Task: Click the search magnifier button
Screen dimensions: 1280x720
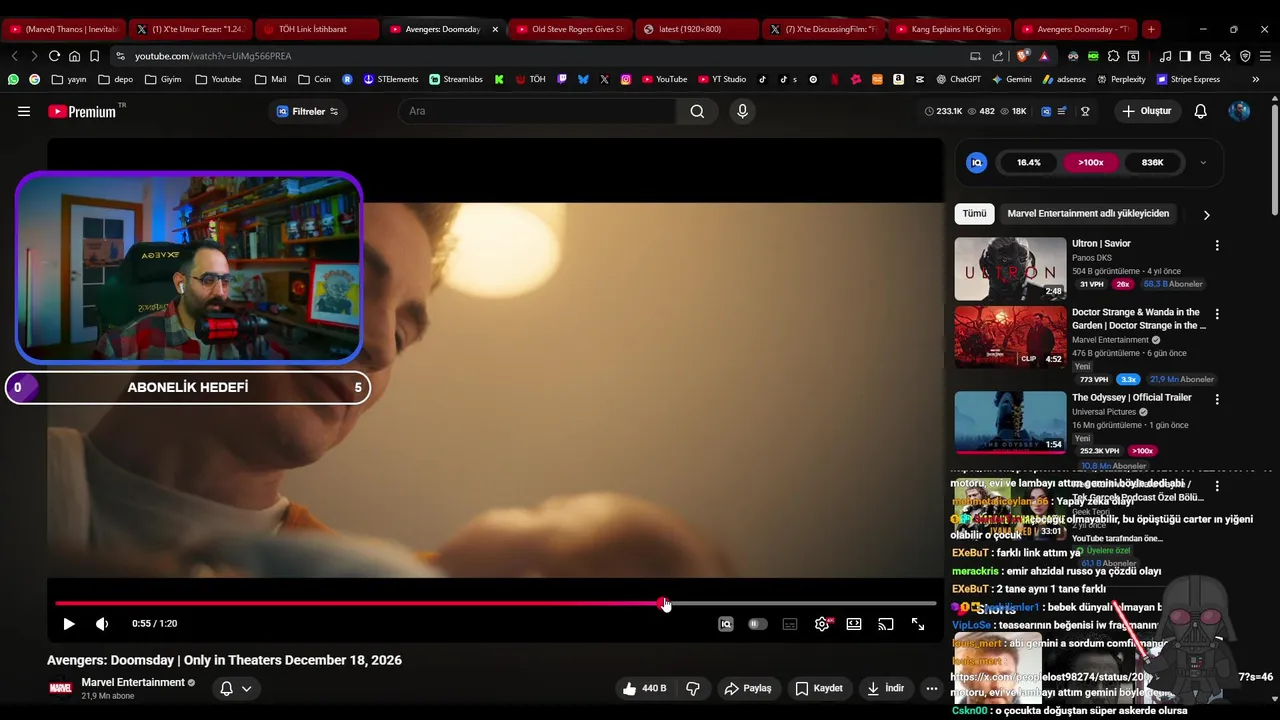Action: coord(697,111)
